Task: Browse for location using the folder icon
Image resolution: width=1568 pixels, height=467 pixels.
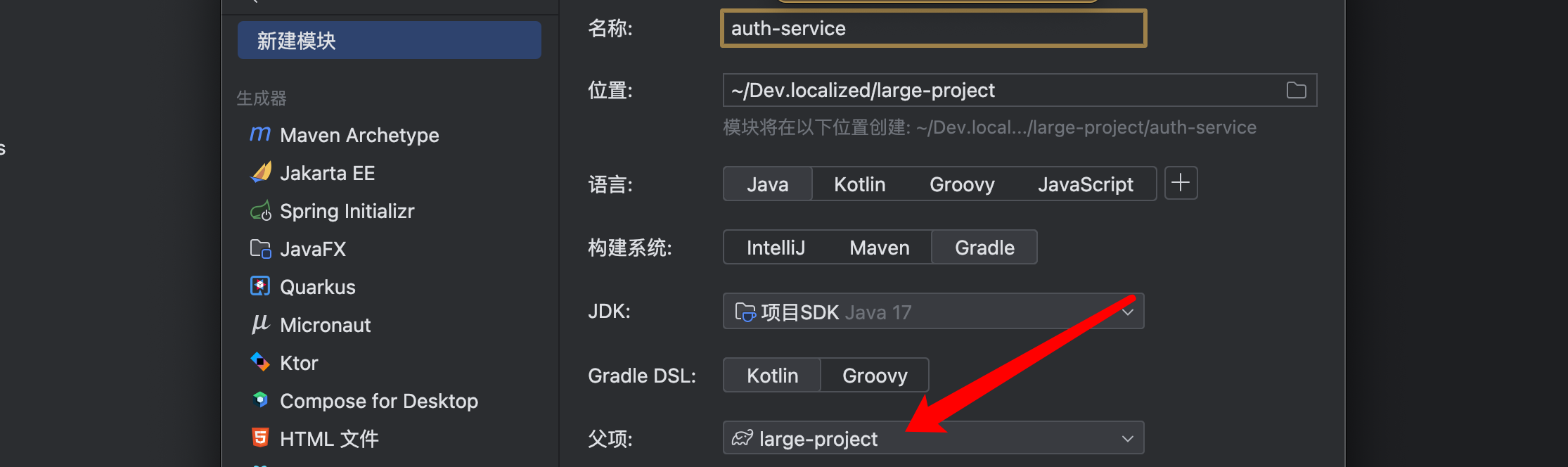Action: pyautogui.click(x=1296, y=90)
